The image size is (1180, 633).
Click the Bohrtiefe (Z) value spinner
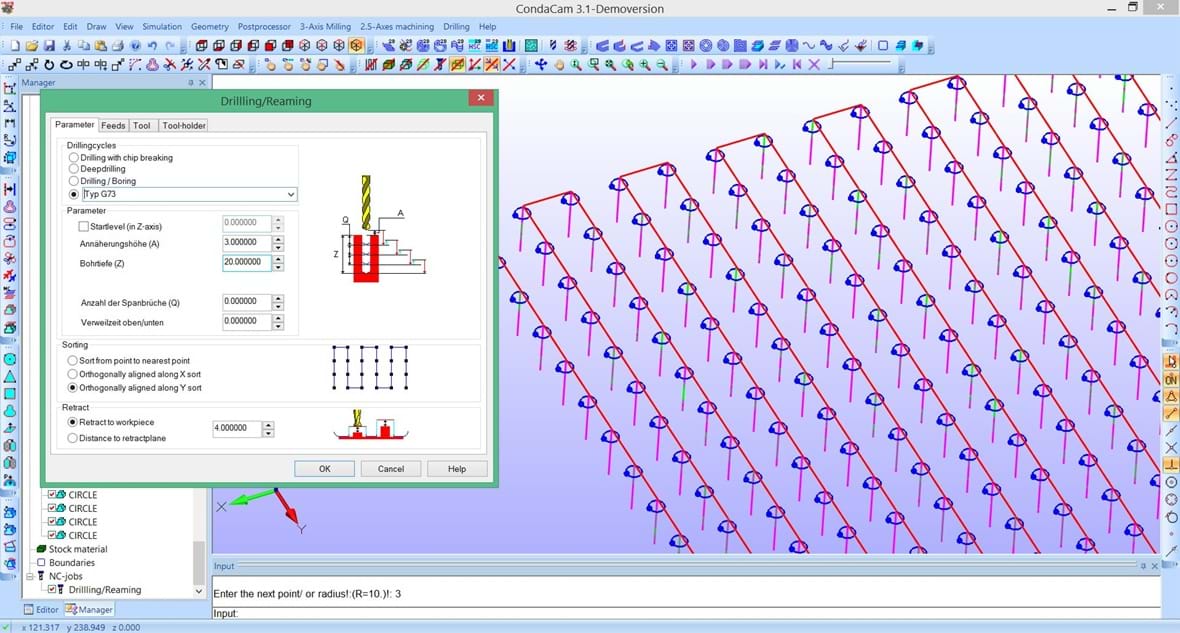(278, 263)
